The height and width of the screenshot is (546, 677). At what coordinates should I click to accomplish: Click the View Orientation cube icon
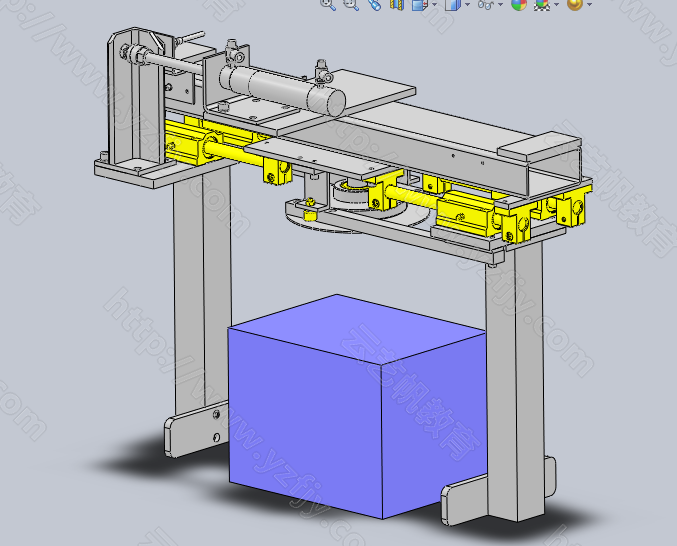(419, 4)
